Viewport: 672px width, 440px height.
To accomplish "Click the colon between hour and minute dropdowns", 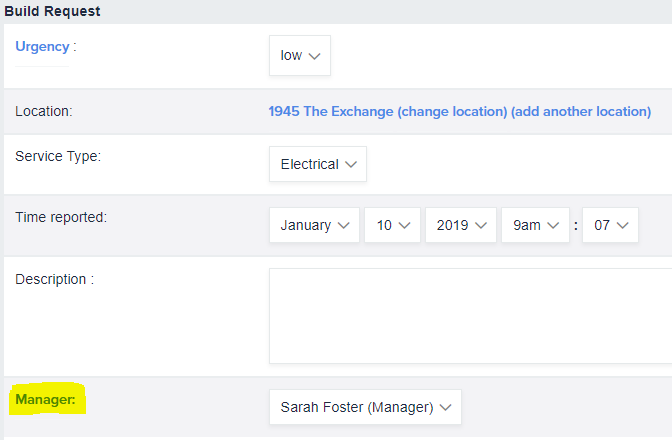I will click(576, 226).
